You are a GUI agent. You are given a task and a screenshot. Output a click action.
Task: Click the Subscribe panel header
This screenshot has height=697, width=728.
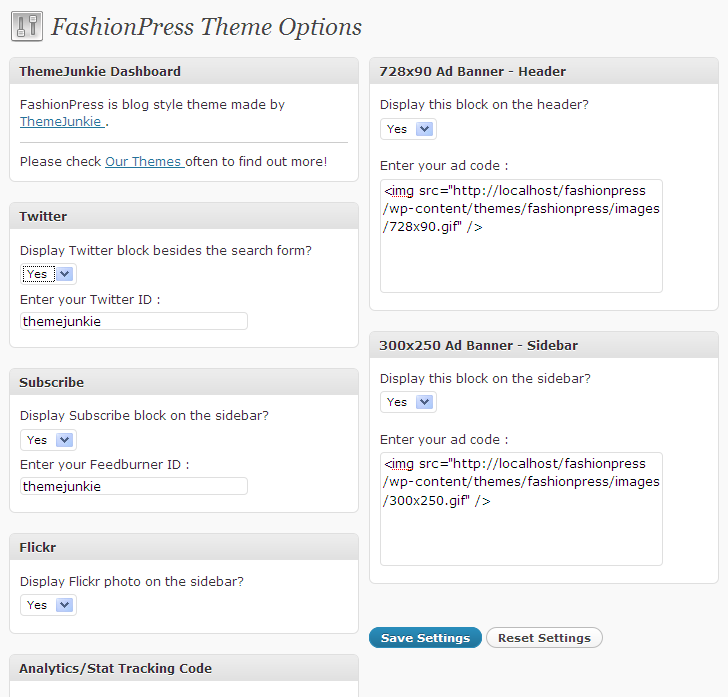click(x=184, y=382)
